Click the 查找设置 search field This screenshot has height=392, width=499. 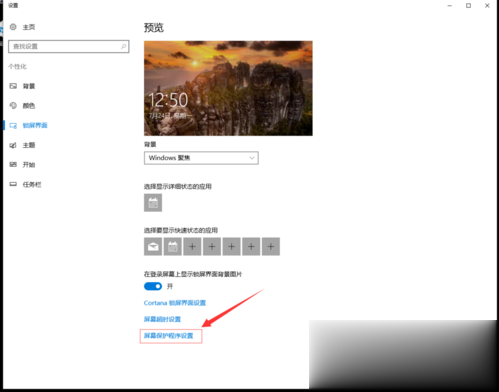click(69, 46)
